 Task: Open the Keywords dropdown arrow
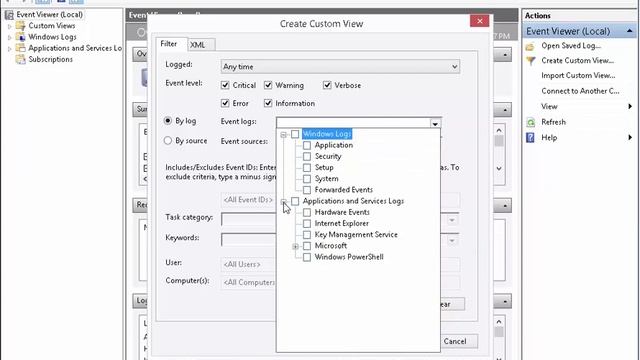pos(452,240)
